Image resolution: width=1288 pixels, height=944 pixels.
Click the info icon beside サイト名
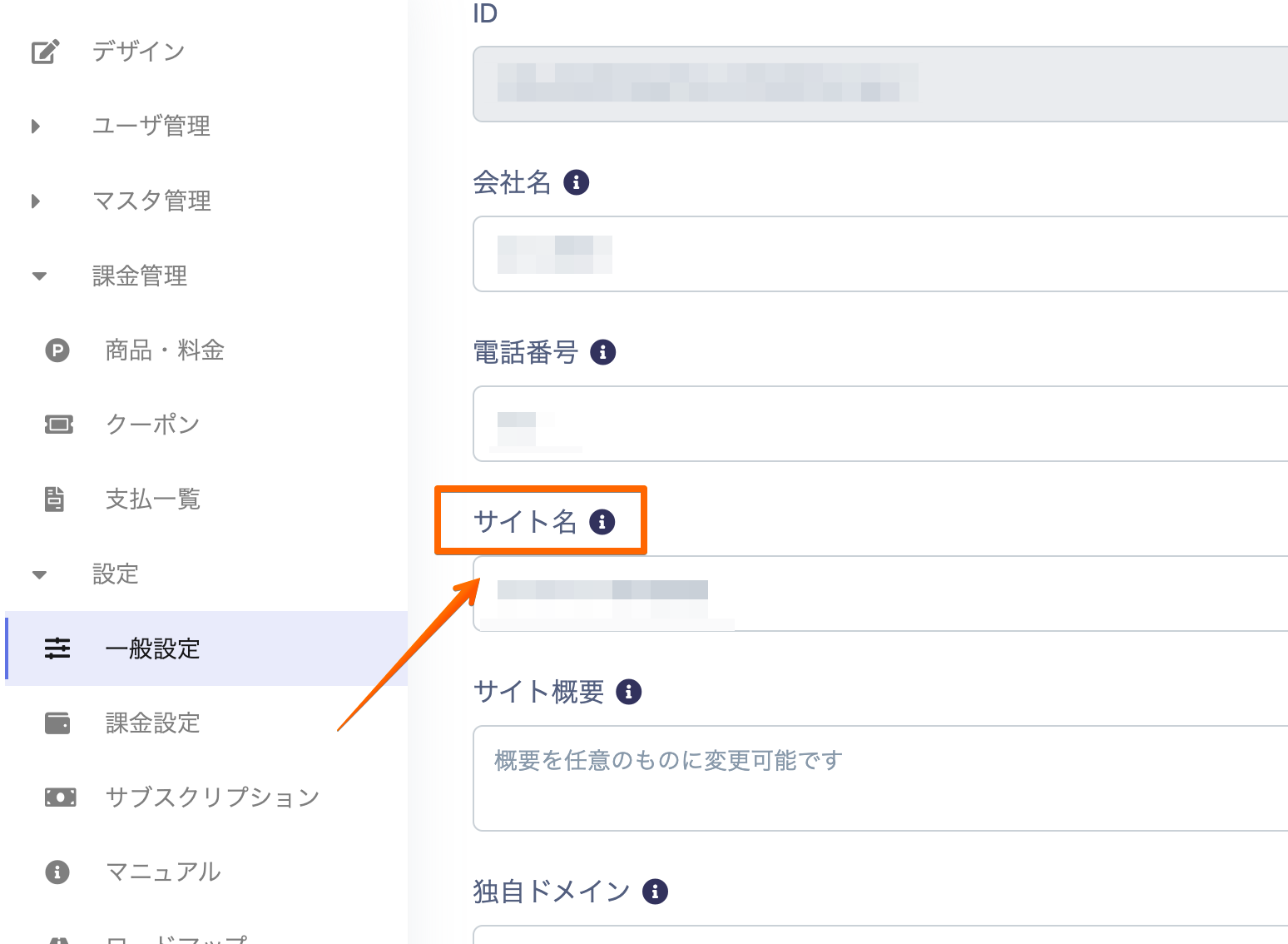click(x=602, y=522)
